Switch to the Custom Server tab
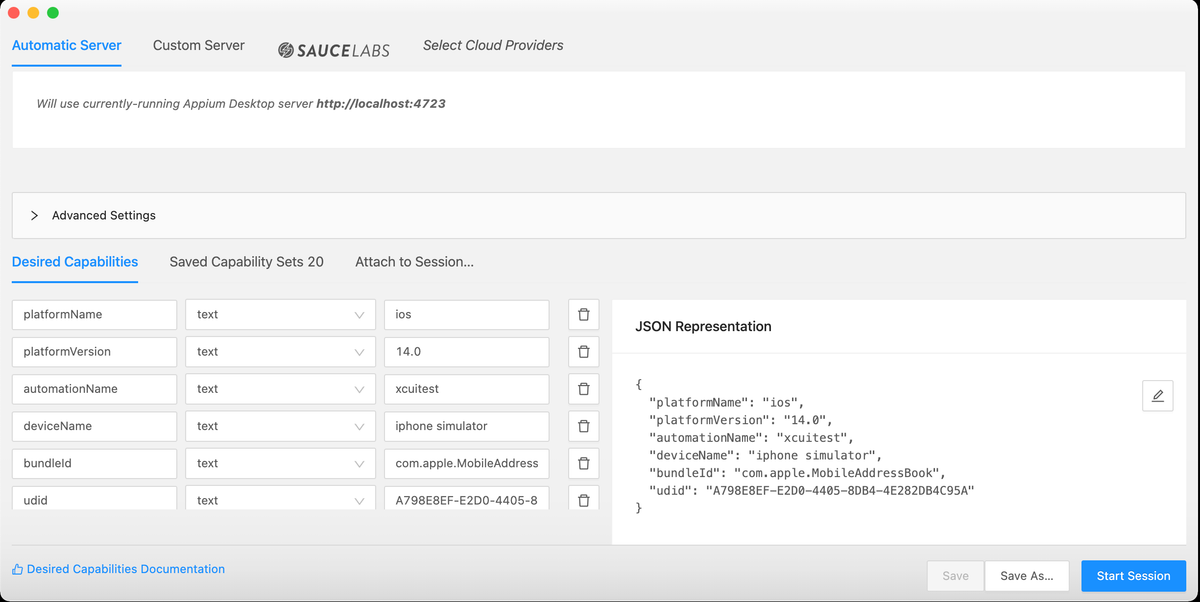The width and height of the screenshot is (1200, 602). [198, 45]
